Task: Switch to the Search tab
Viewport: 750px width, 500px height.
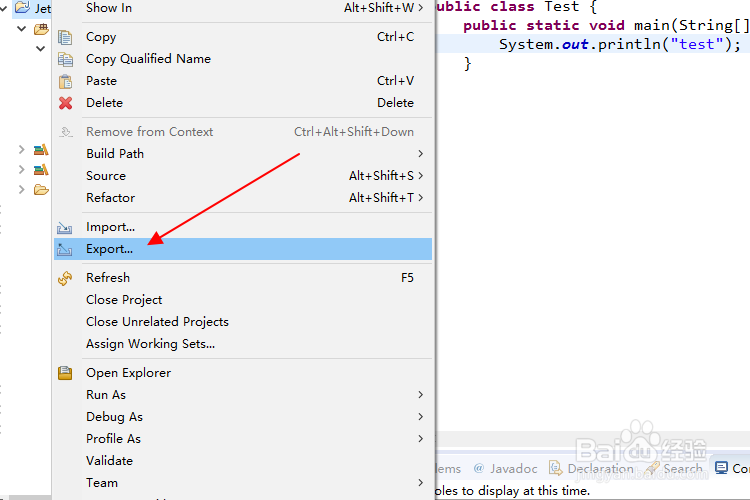Action: [x=674, y=468]
